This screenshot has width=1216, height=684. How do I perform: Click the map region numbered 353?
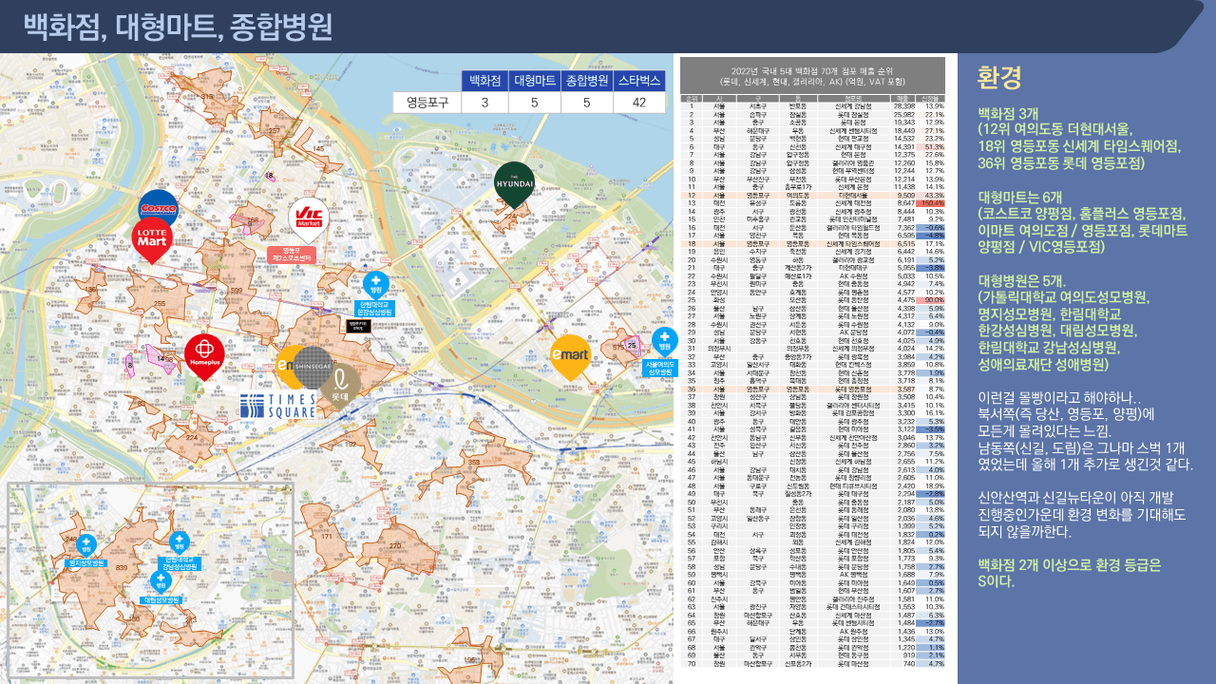coord(475,463)
